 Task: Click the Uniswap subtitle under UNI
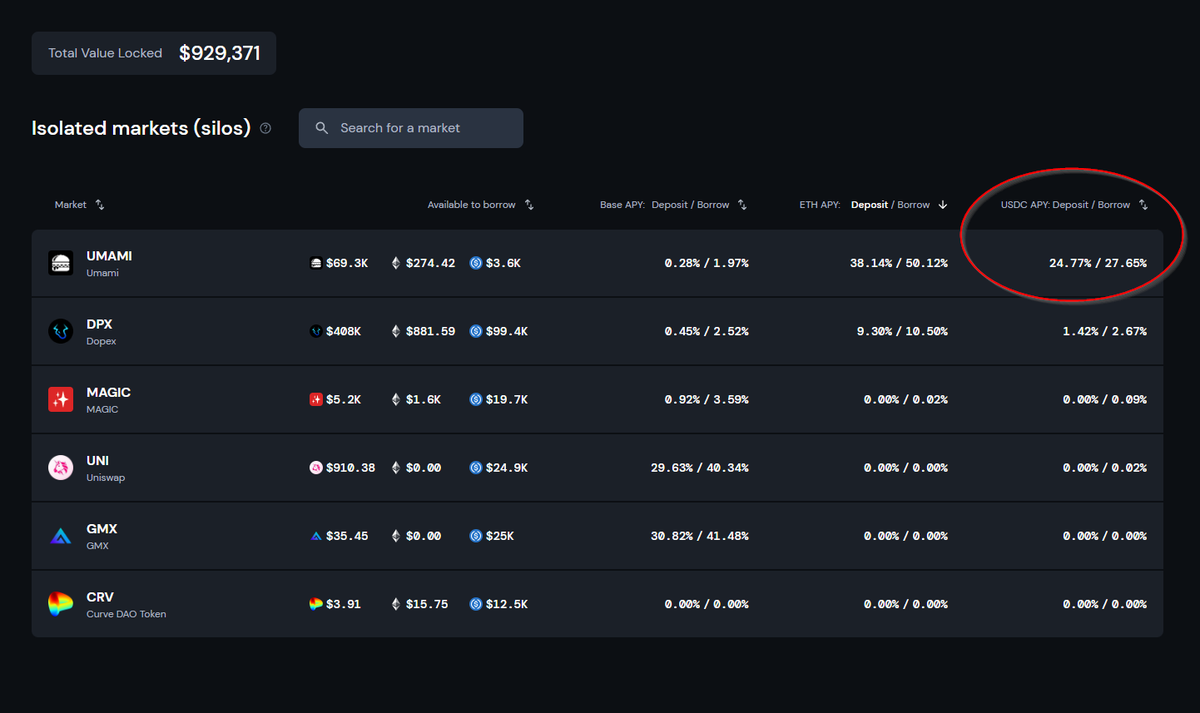tap(105, 478)
